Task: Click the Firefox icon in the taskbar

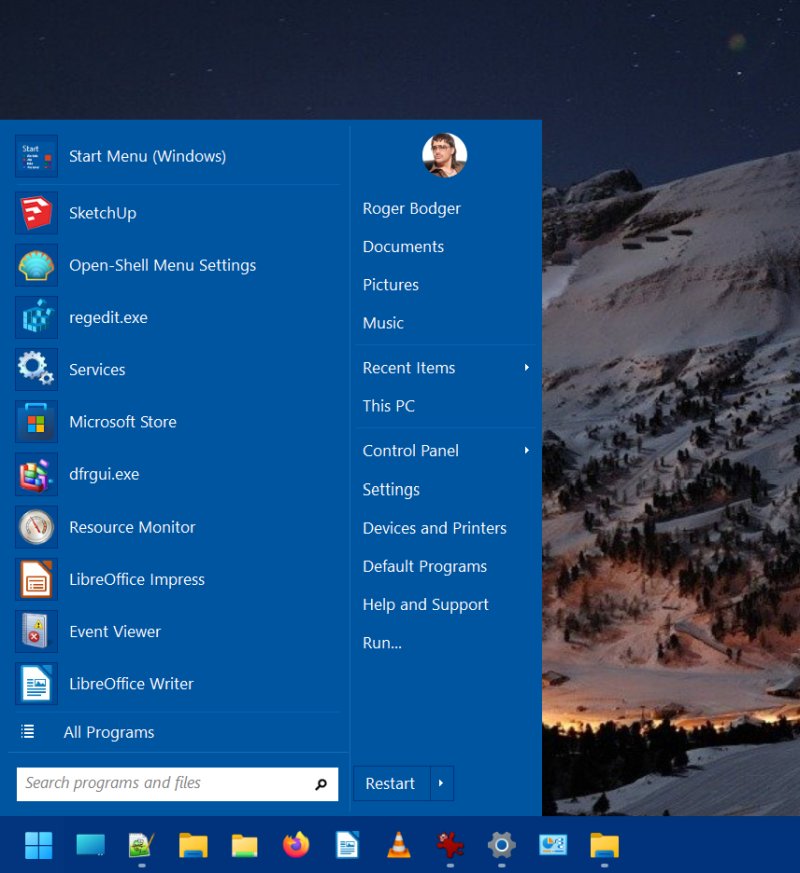Action: pyautogui.click(x=296, y=846)
